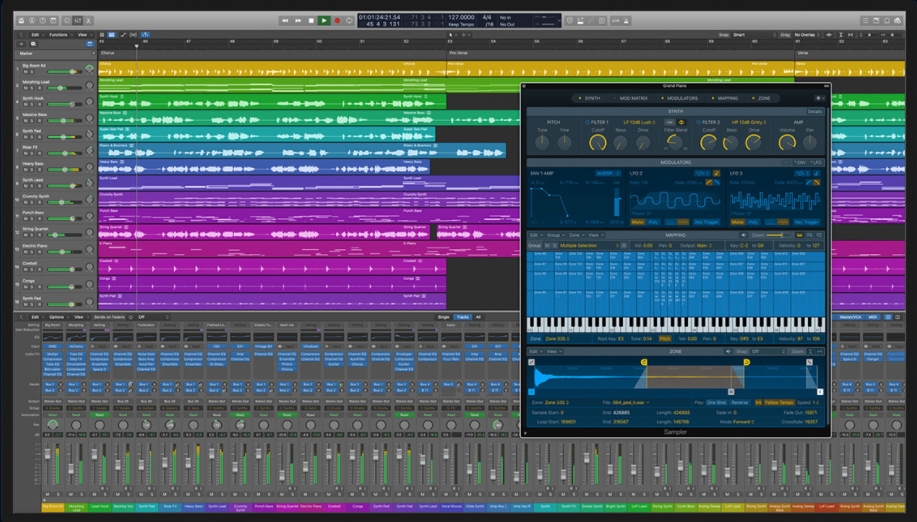Toggle Smart Controls in the control bar
Image resolution: width=917 pixels, height=522 pixels.
(x=67, y=20)
